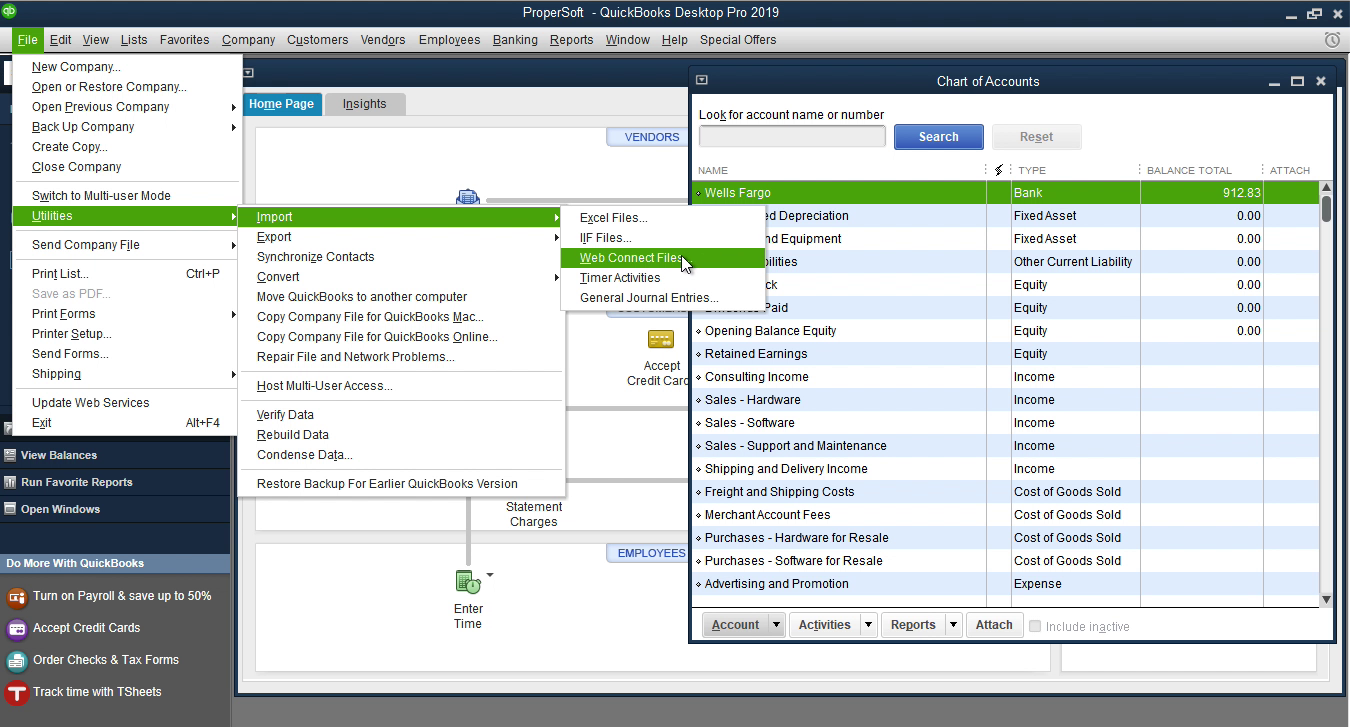
Task: Open the Banking menu
Action: point(515,40)
